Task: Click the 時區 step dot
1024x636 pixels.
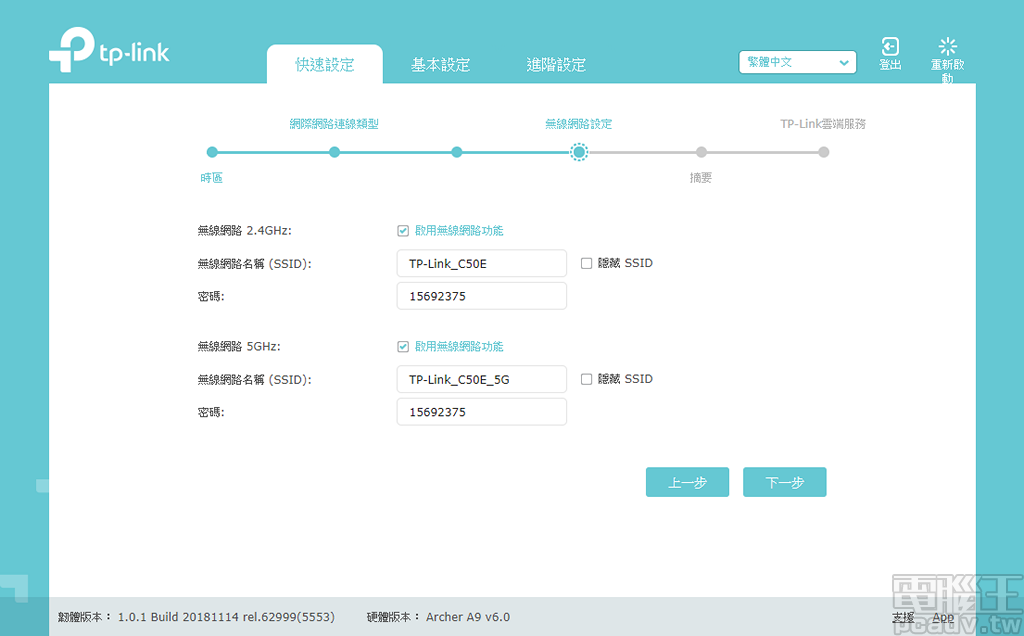Action: (x=212, y=152)
